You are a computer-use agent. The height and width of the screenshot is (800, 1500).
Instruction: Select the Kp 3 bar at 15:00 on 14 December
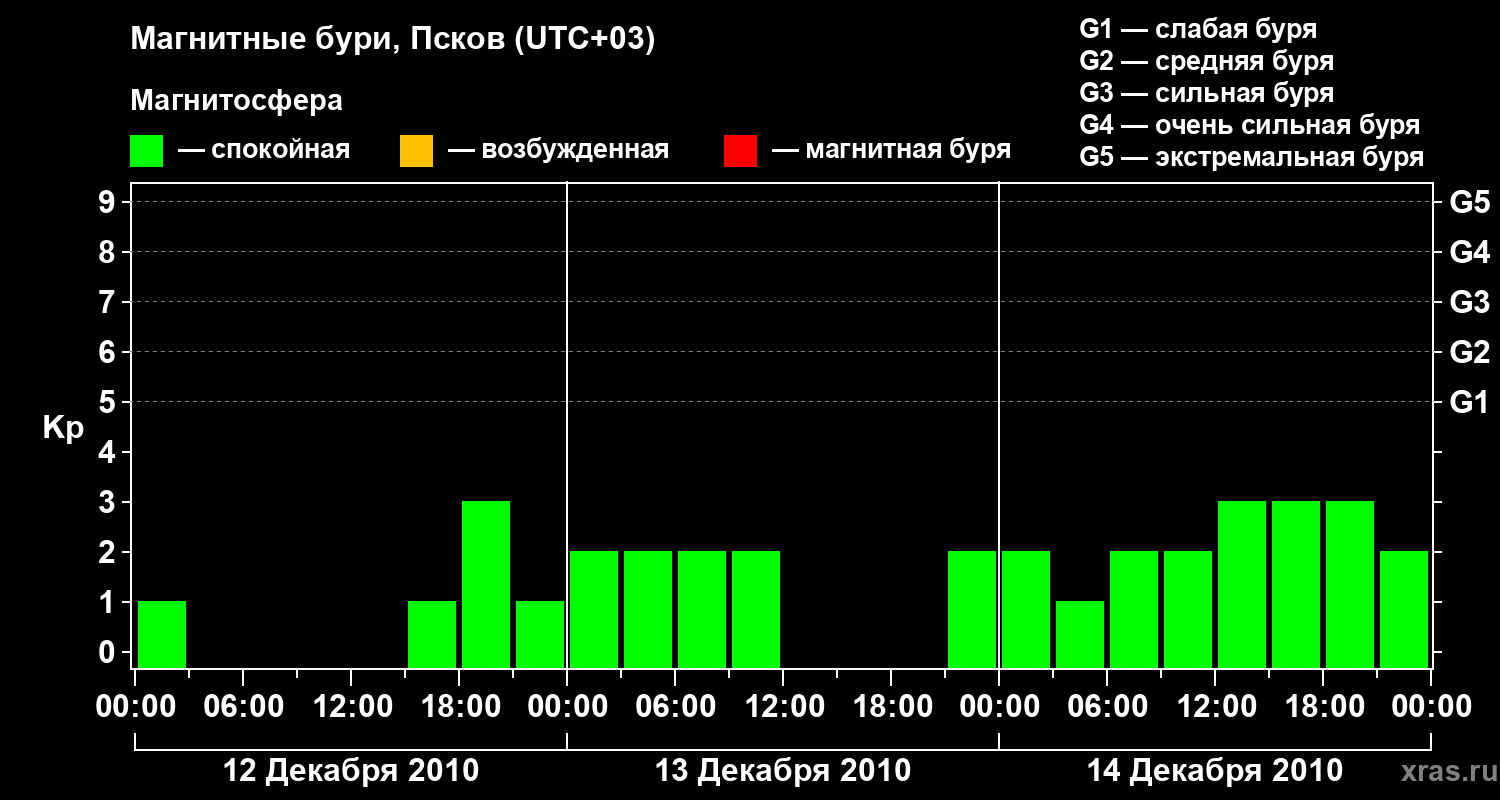click(x=1296, y=584)
